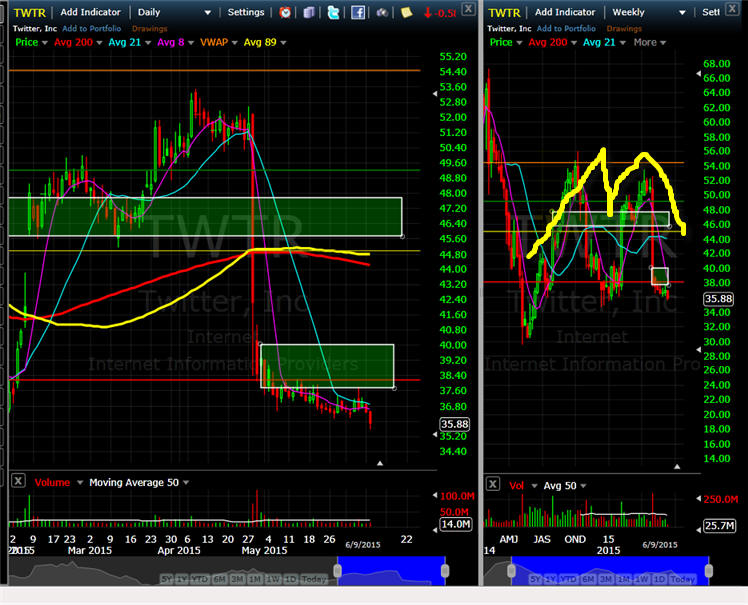Close the Volume panel in daily chart

(x=18, y=482)
